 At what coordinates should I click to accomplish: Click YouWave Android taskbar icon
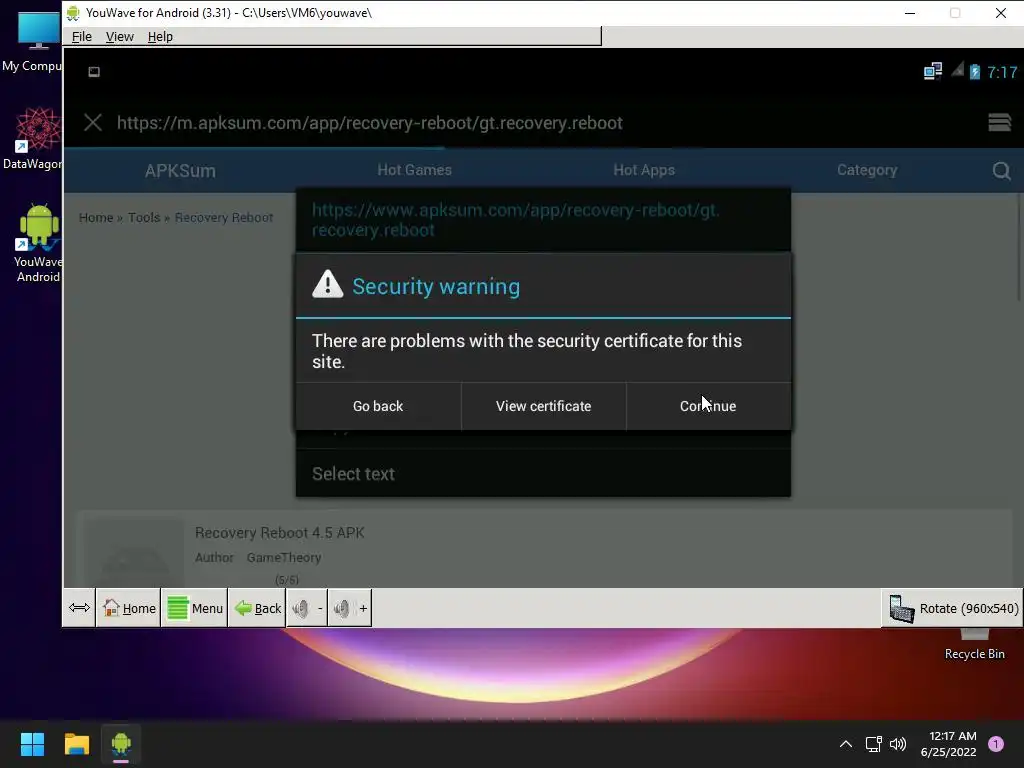click(121, 744)
